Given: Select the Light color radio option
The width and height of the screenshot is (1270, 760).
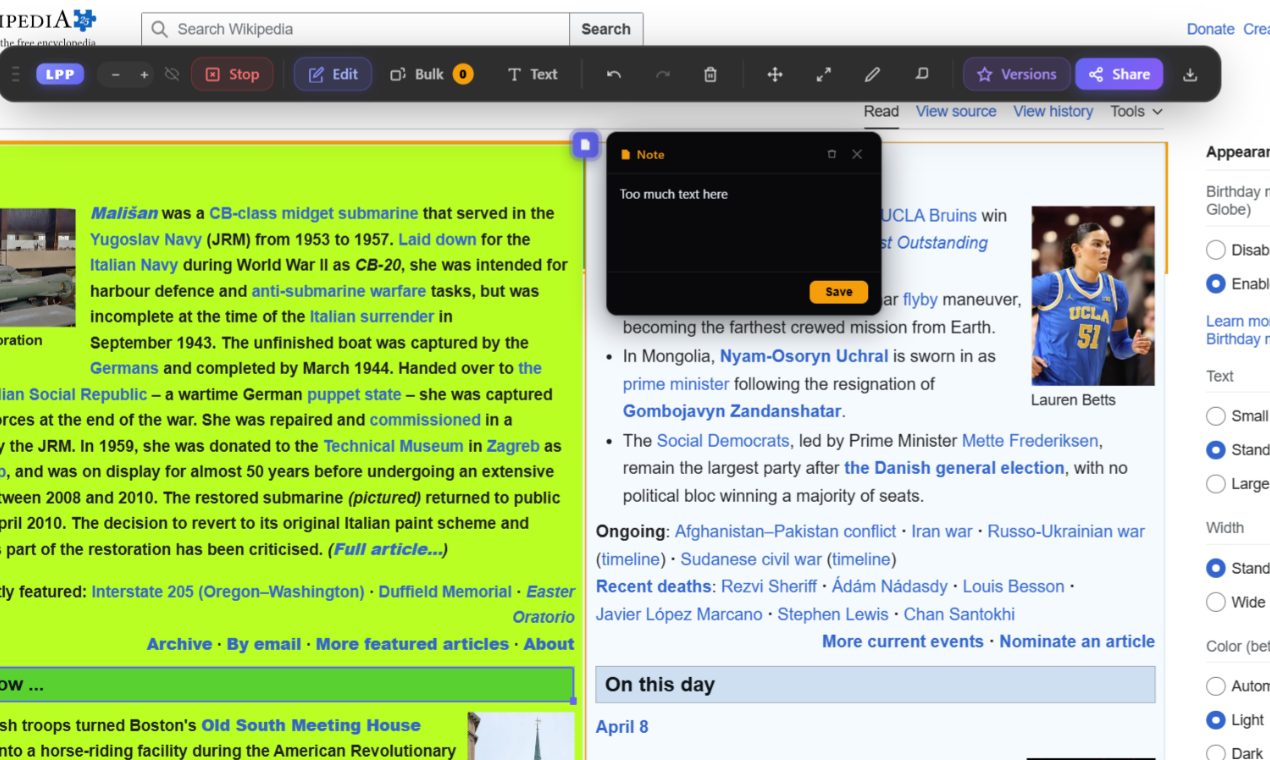Looking at the screenshot, I should pos(1216,720).
